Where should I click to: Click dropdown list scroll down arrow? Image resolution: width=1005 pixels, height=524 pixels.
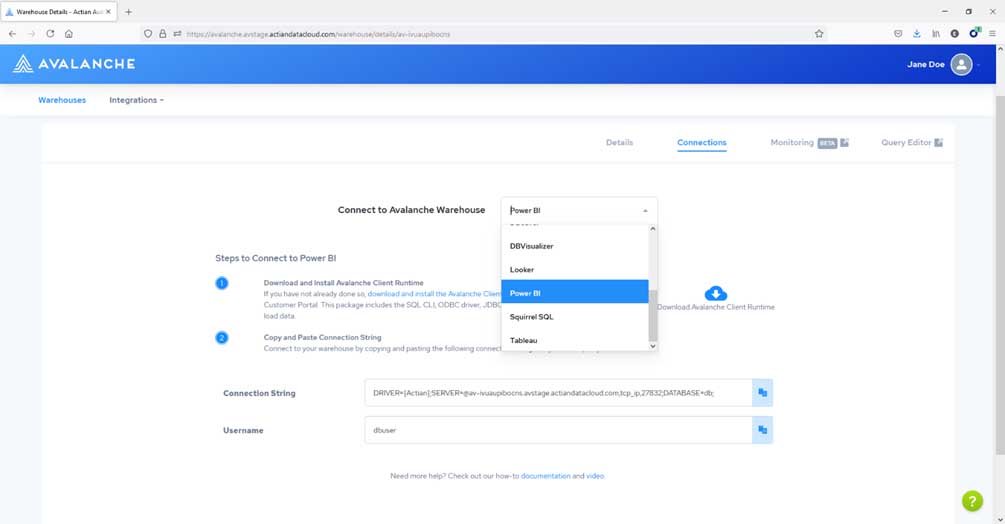pyautogui.click(x=652, y=346)
